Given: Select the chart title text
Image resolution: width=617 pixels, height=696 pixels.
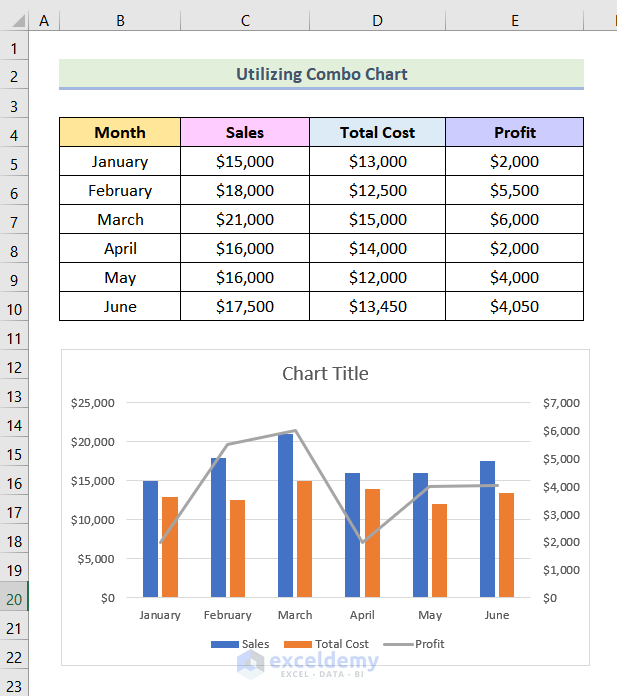Looking at the screenshot, I should [325, 374].
